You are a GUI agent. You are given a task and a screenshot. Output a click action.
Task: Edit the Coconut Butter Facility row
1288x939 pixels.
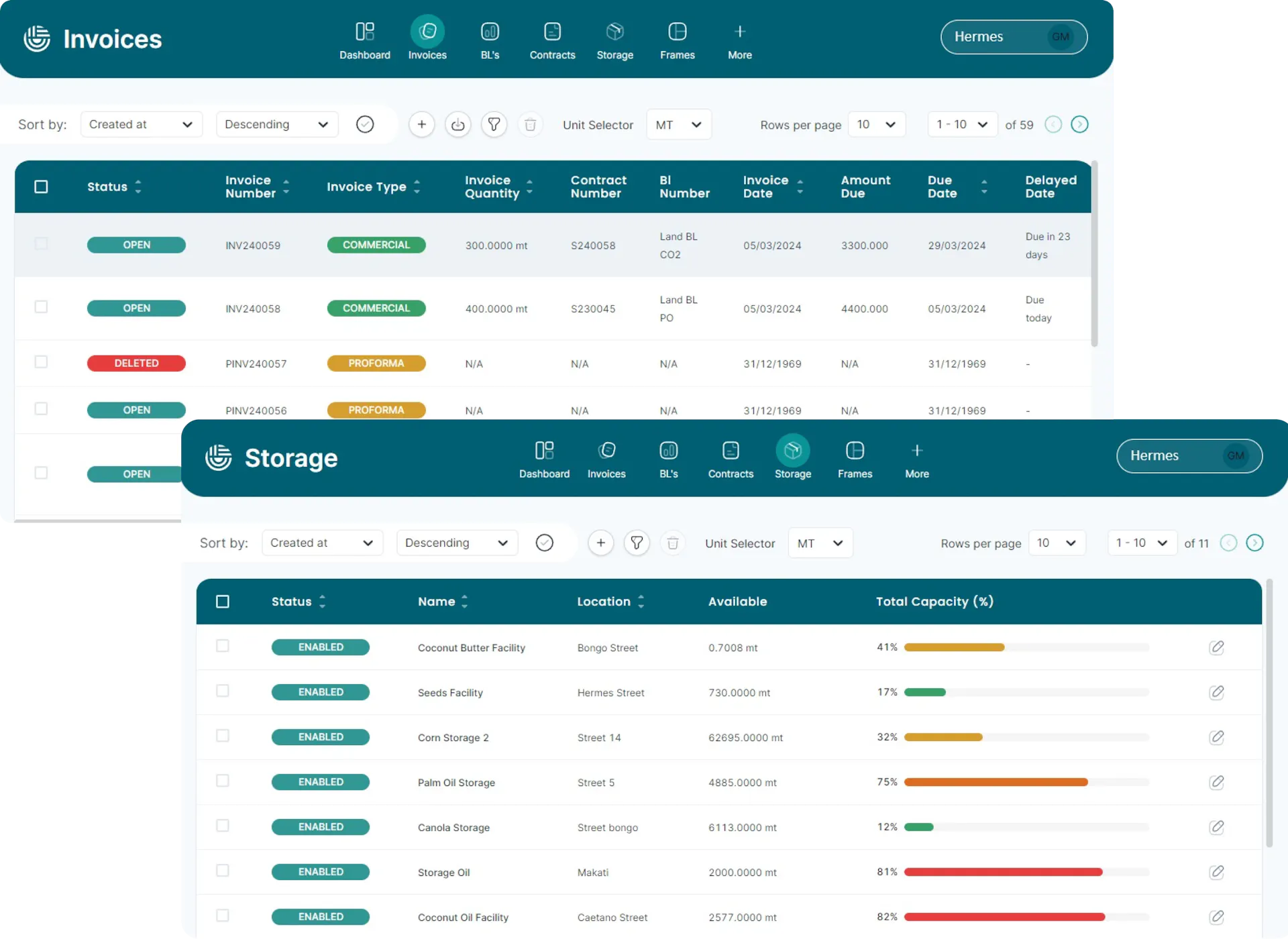(x=1216, y=647)
